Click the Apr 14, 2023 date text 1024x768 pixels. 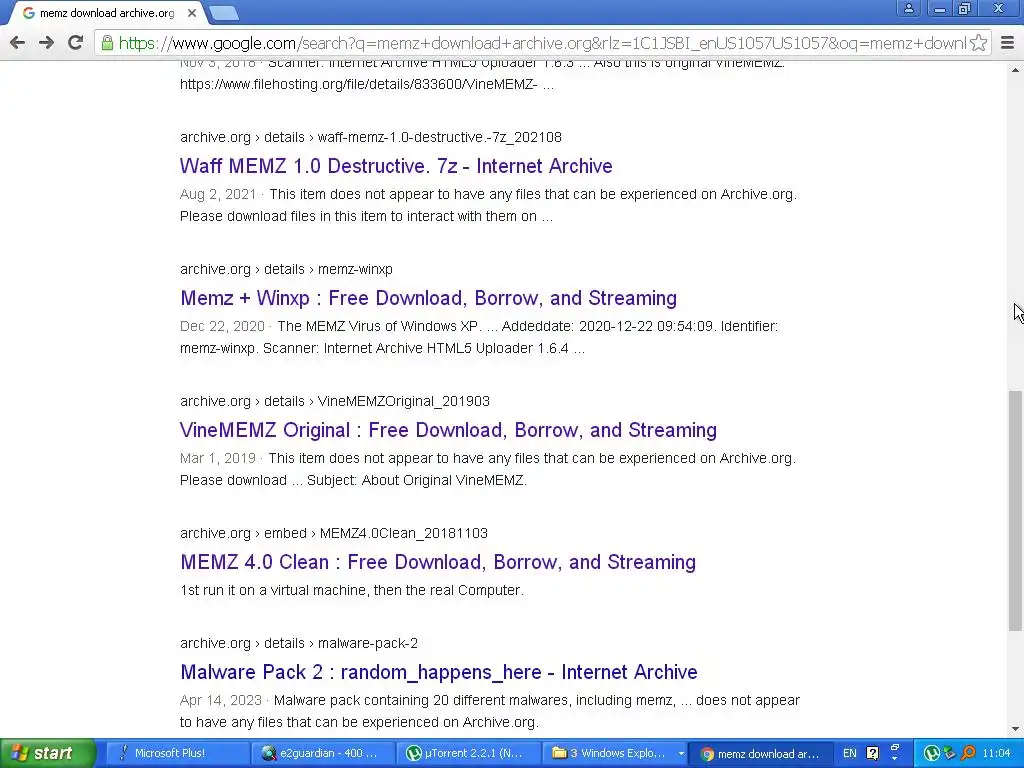point(221,700)
